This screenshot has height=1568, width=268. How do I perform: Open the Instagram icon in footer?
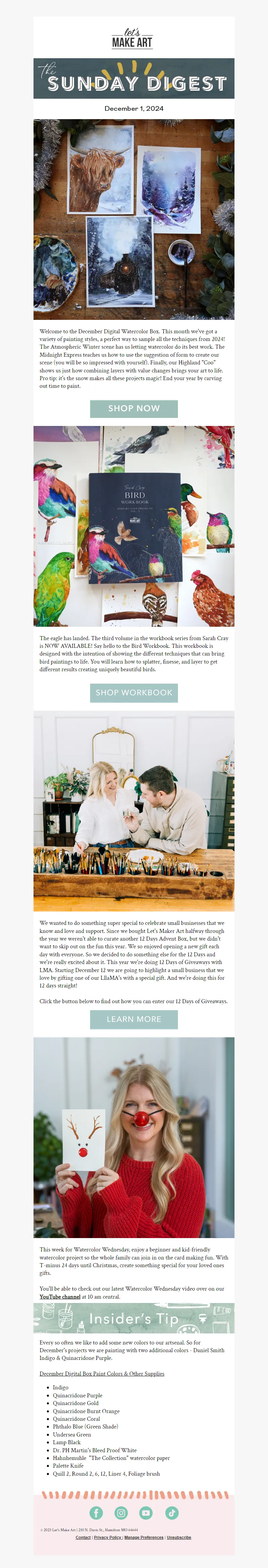121,1512
